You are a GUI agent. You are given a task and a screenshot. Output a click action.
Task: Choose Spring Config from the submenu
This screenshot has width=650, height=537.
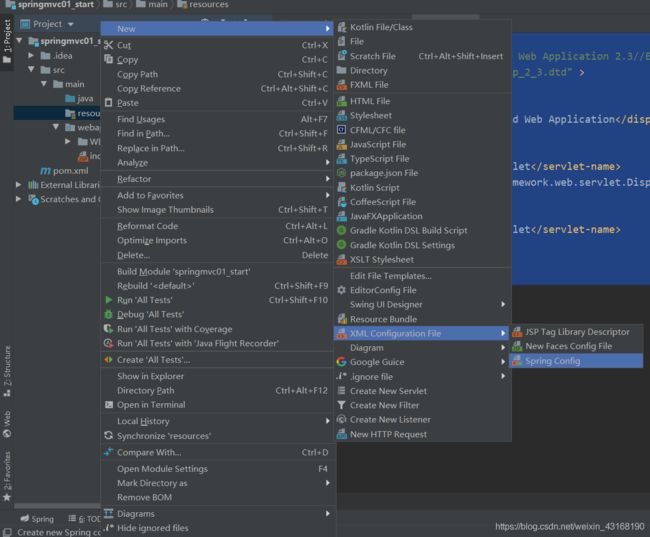tap(576, 361)
